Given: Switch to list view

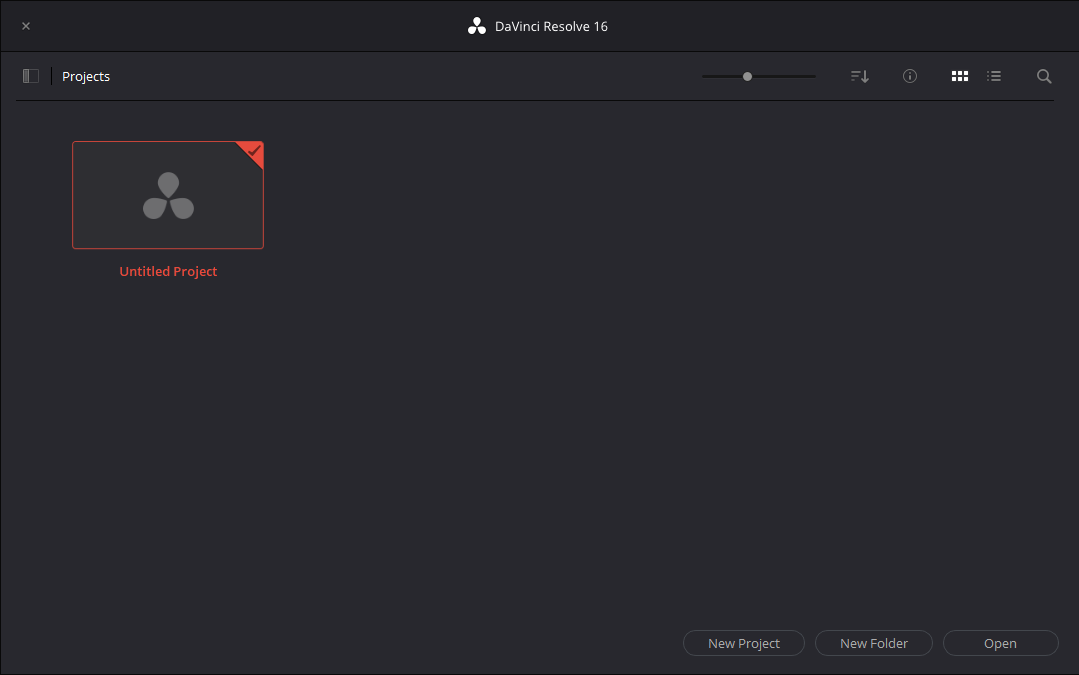Looking at the screenshot, I should (994, 76).
